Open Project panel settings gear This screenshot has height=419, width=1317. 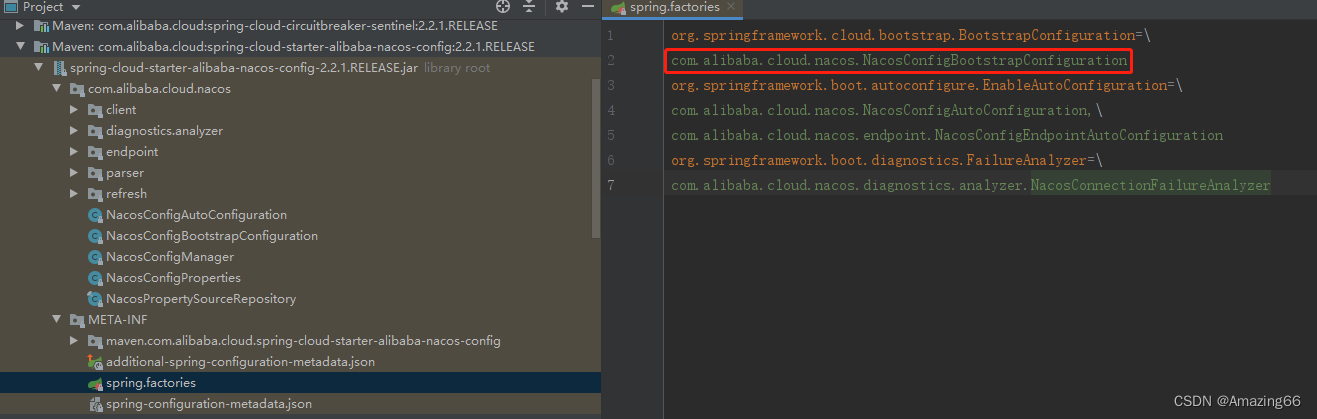(561, 6)
